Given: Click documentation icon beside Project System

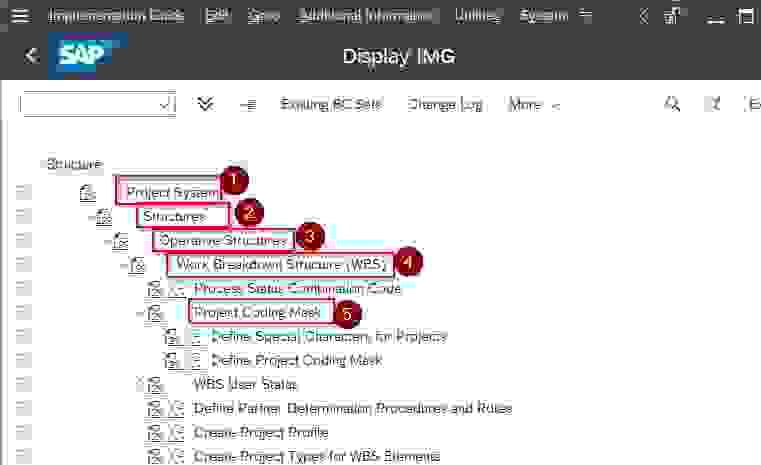Looking at the screenshot, I should 88,192.
